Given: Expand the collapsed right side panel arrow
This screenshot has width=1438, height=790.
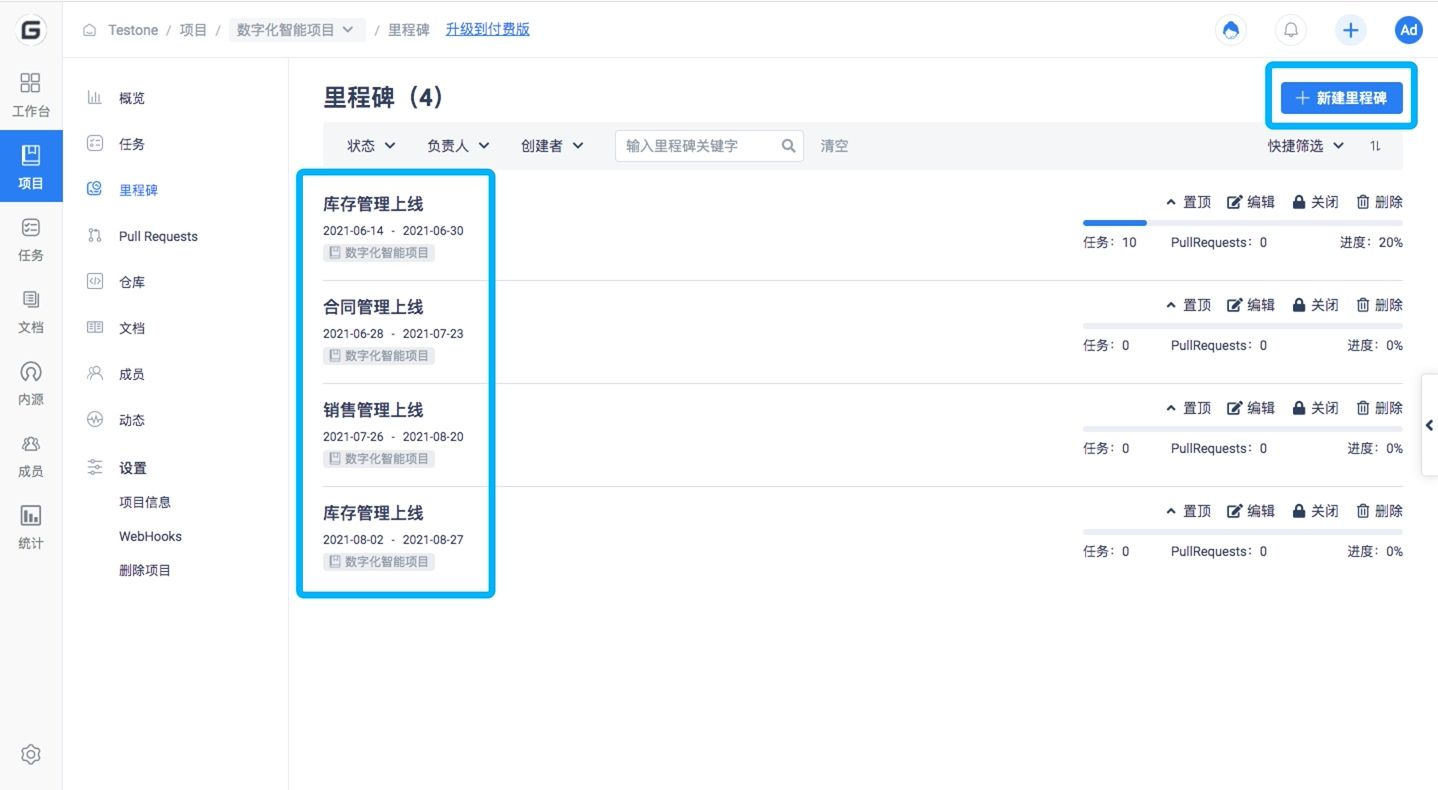Looking at the screenshot, I should (x=1429, y=425).
